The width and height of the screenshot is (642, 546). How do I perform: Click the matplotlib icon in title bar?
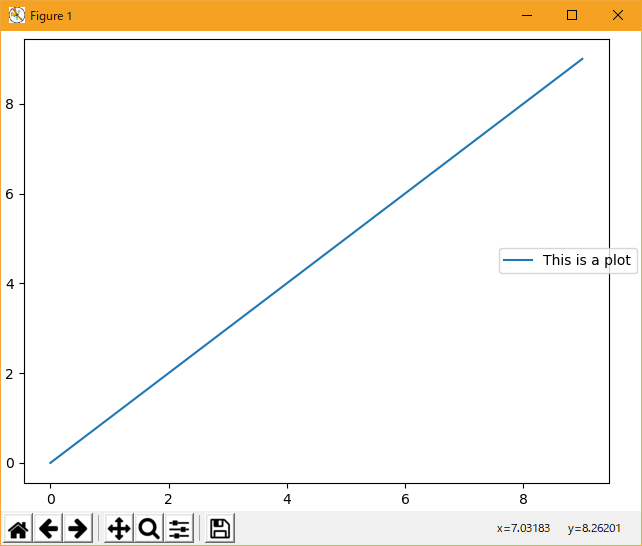coord(17,16)
